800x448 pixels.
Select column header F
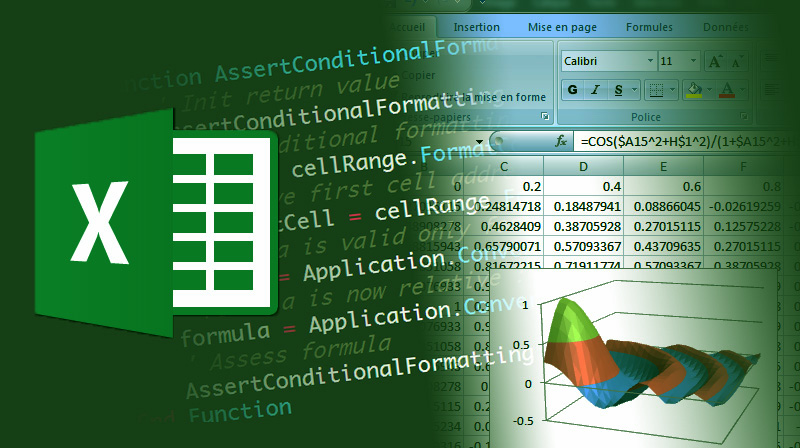pos(743,166)
